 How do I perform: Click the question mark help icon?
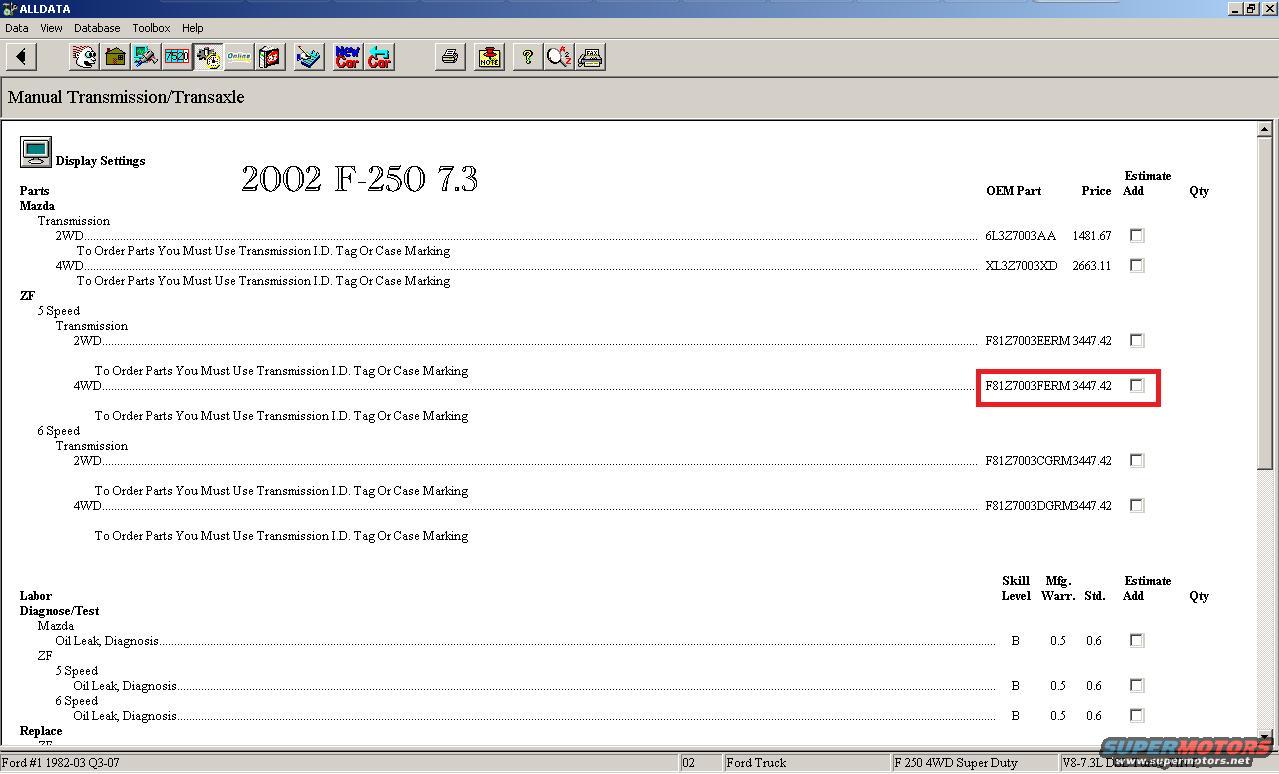coord(527,57)
